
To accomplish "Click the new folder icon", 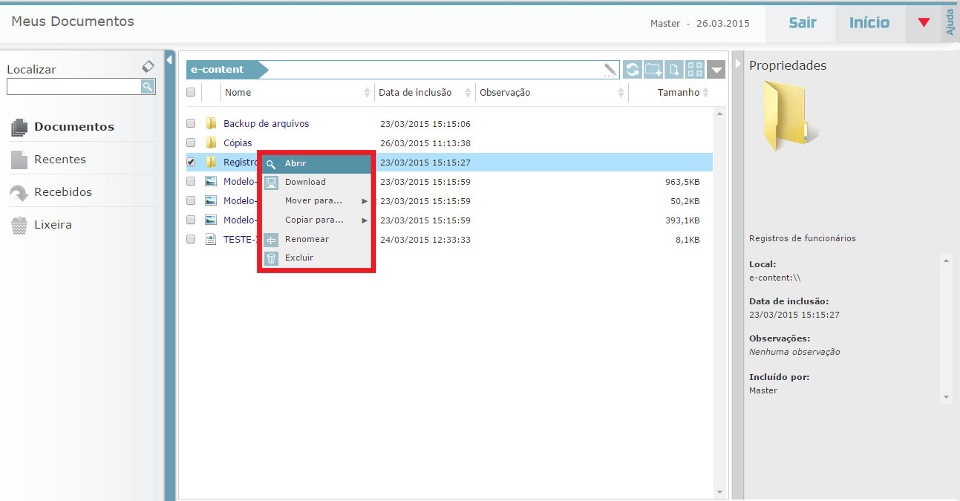I will click(653, 69).
